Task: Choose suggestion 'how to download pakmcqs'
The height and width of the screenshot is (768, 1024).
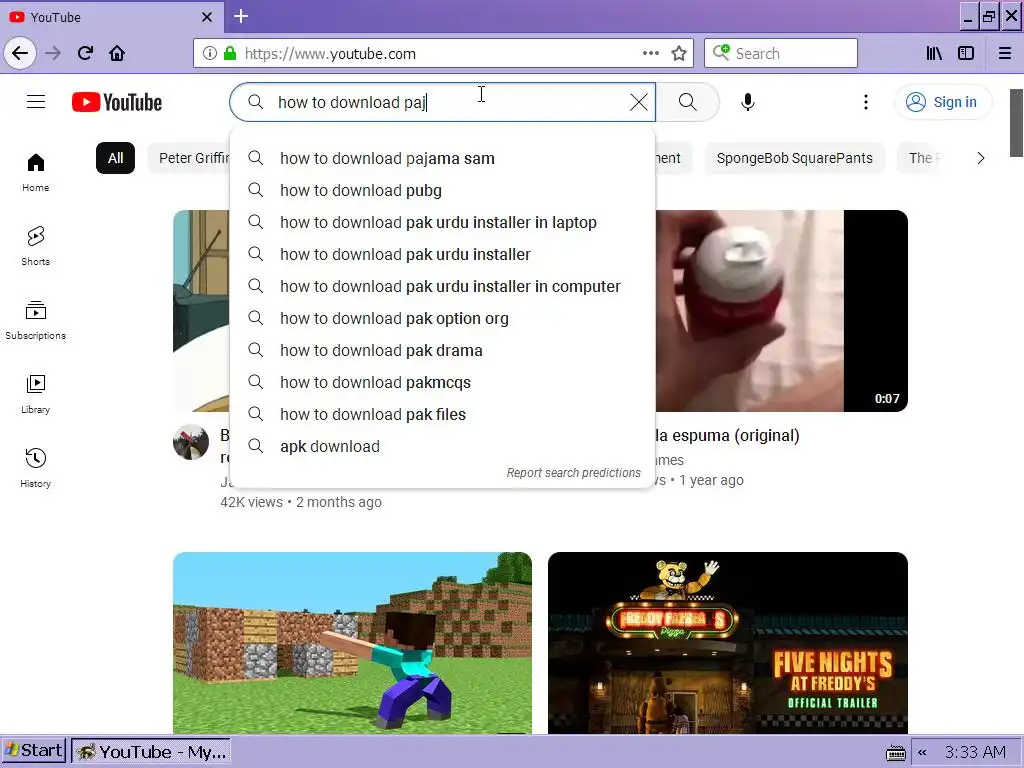Action: coord(443,383)
